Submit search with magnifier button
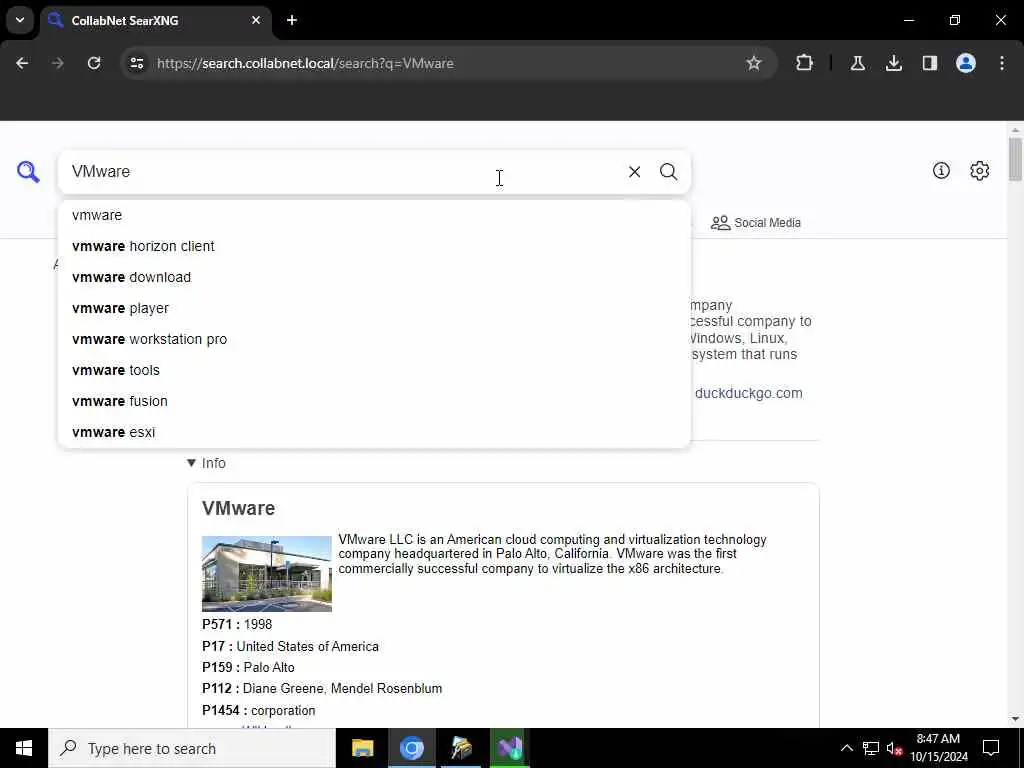 [x=668, y=172]
